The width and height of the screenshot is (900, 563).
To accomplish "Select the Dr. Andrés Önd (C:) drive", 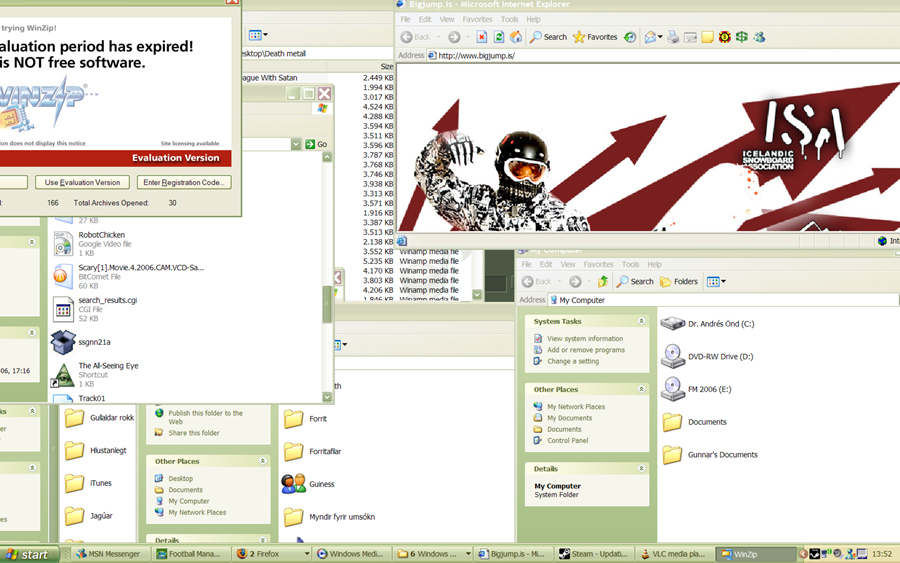I will click(707, 324).
